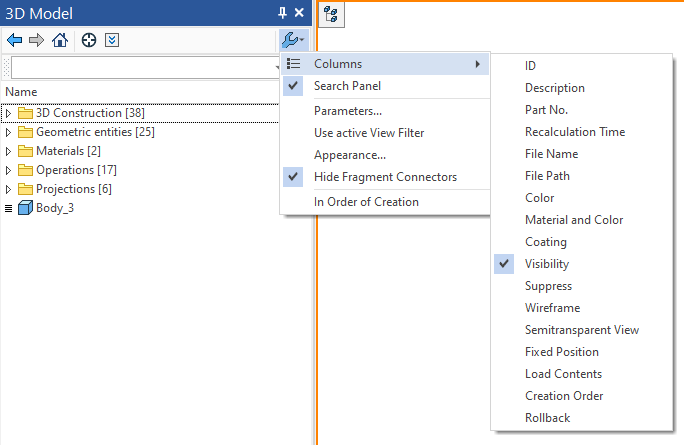Enable the Coating column
Viewport: 684px width, 445px height.
click(582, 242)
